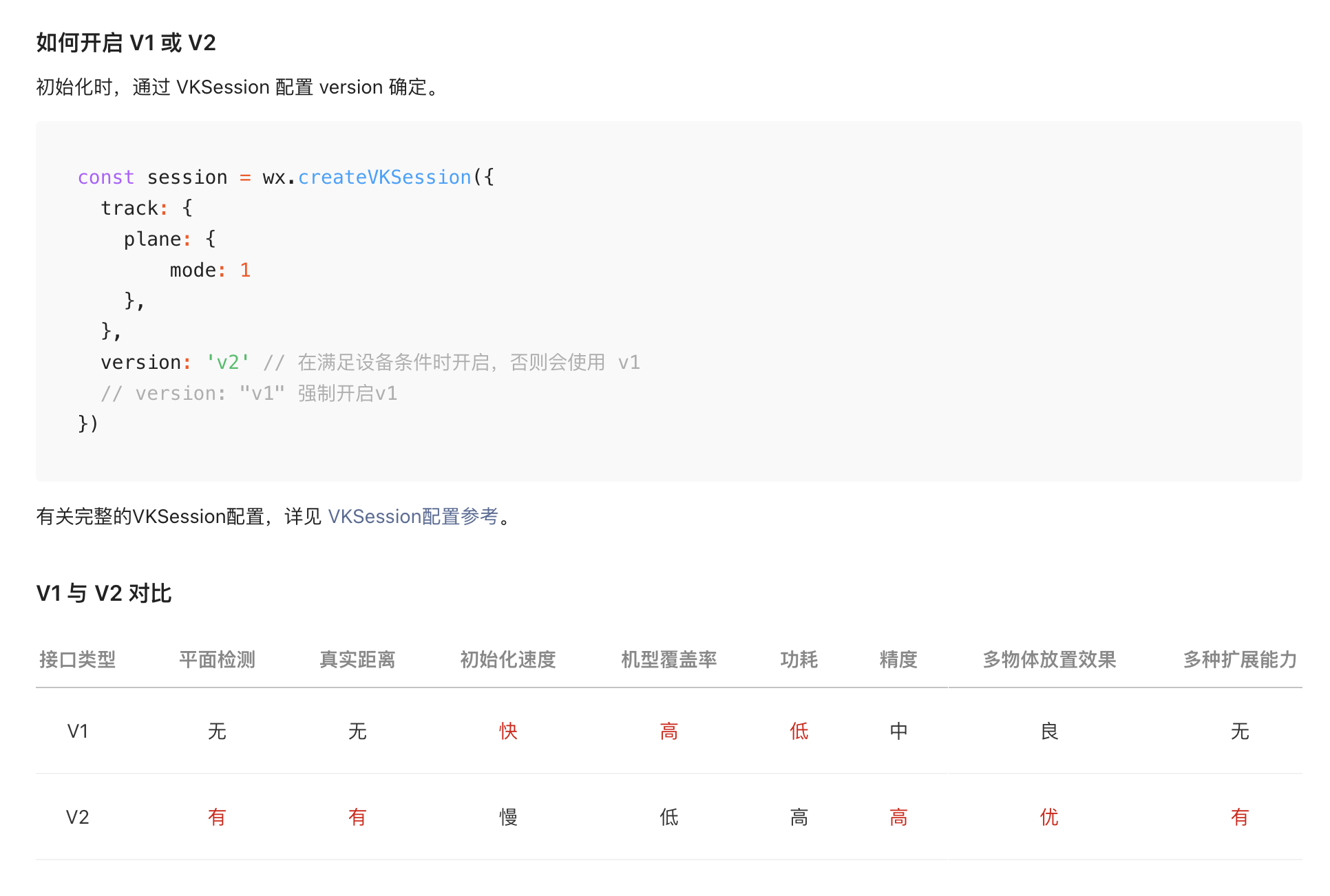The height and width of the screenshot is (896, 1330).
Task: Click the red 快 cell in V1 row
Action: (x=507, y=731)
